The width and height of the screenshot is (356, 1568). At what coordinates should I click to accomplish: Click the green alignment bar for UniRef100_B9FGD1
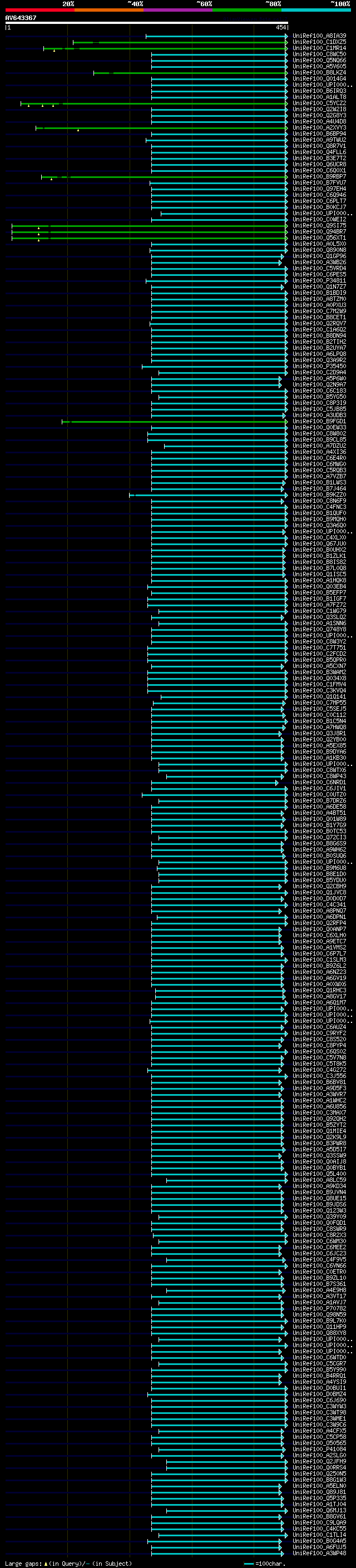pos(175,421)
